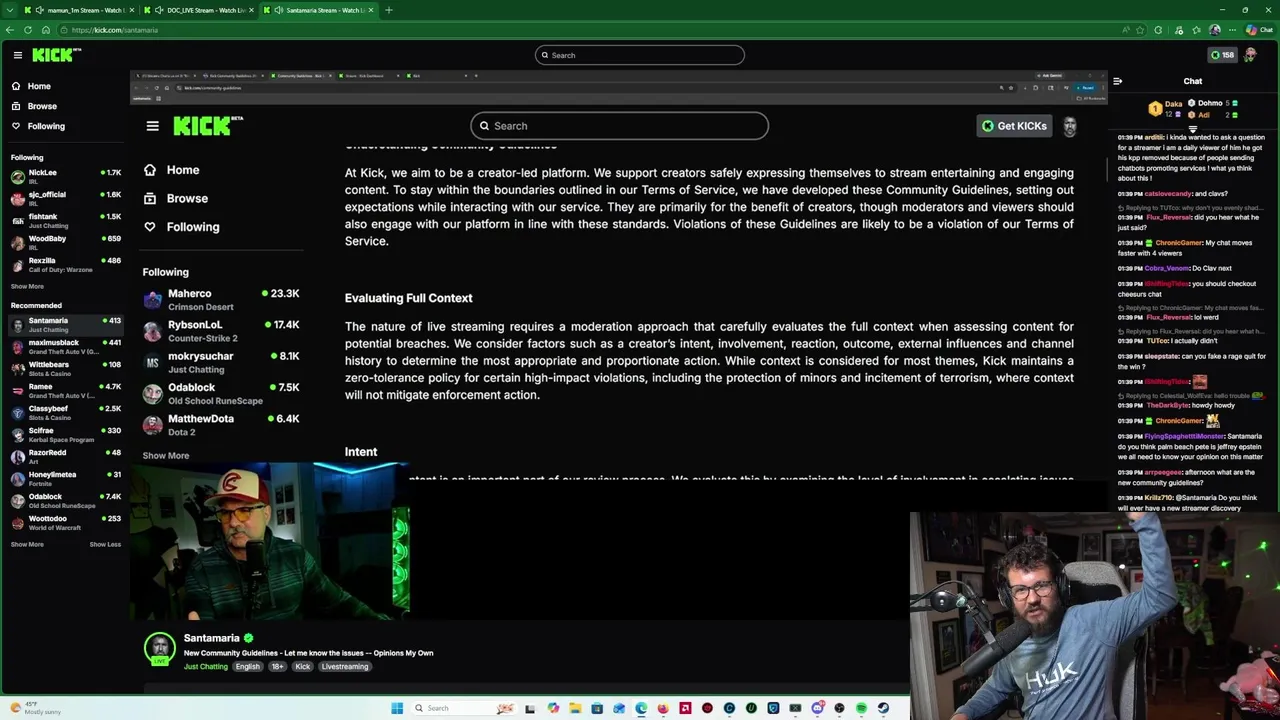
Task: Select fishtank channel in Following list
Action: [65, 220]
